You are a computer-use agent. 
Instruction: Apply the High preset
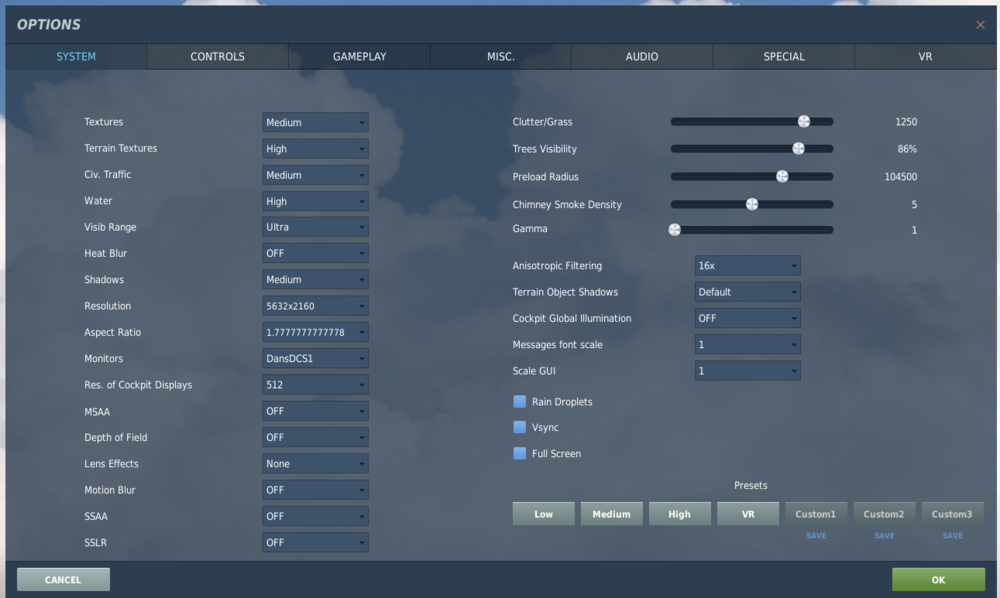tap(680, 514)
